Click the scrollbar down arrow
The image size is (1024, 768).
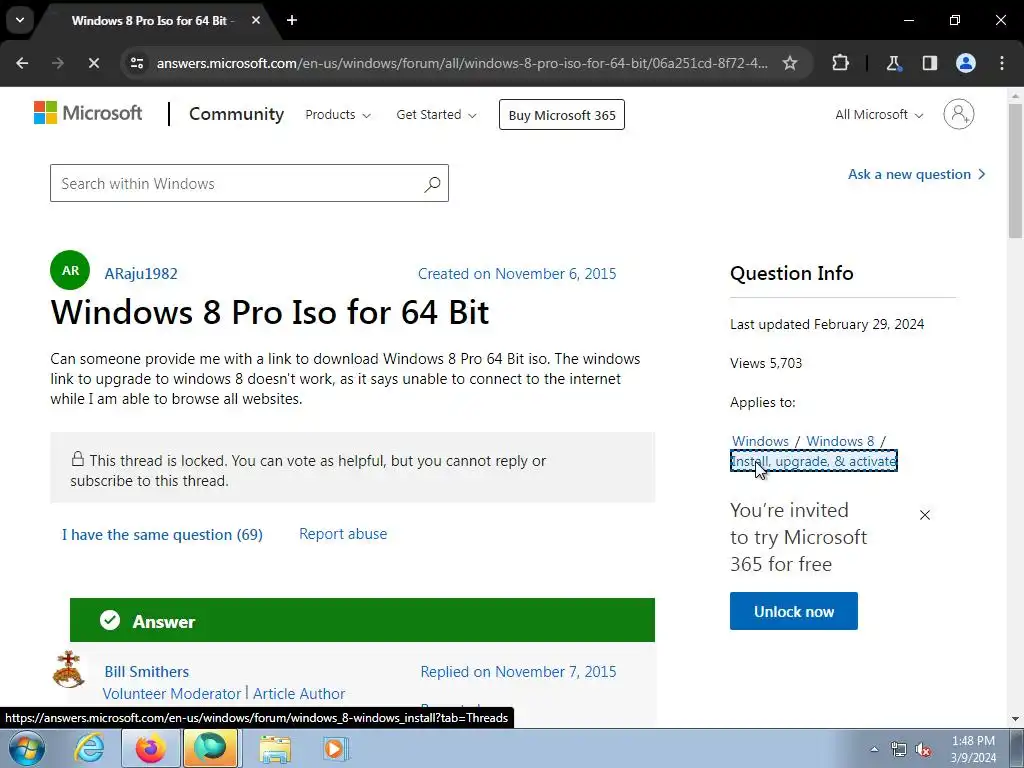click(1016, 719)
